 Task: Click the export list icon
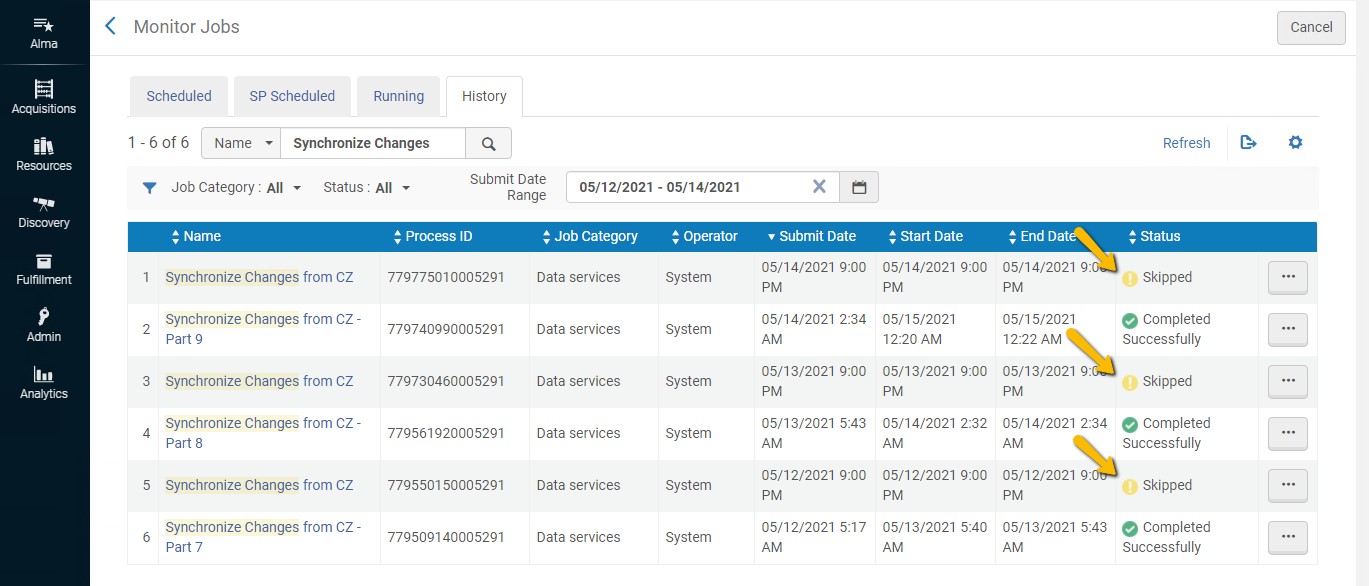[1248, 143]
